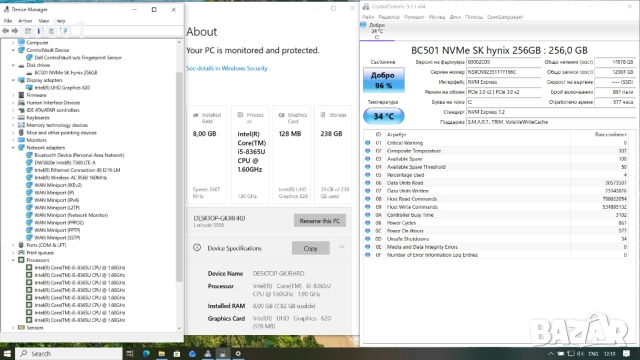Click the blue Help icon in Device Manager toolbar
Image resolution: width=640 pixels, height=360 pixels.
(x=40, y=31)
